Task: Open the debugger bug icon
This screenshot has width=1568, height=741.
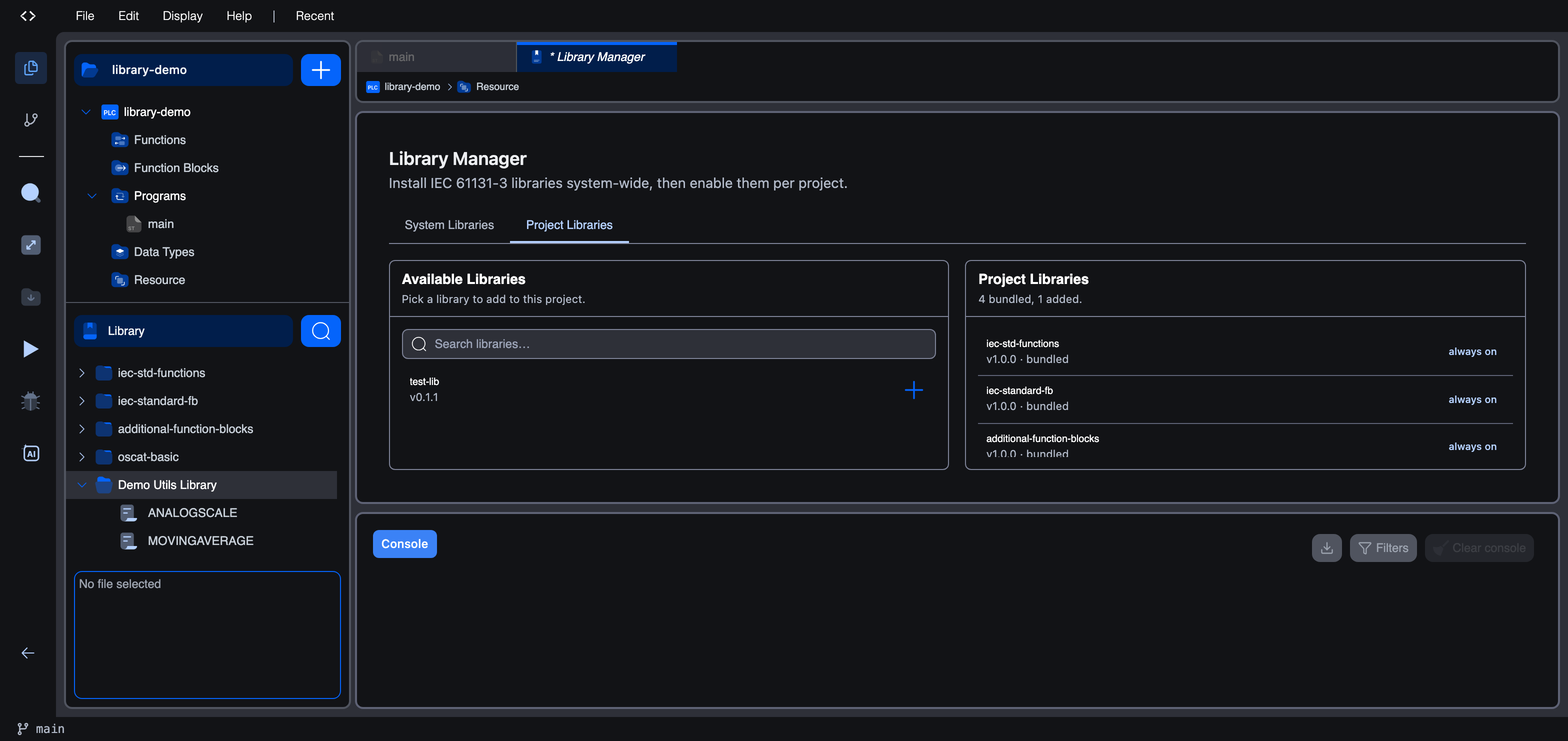Action: pyautogui.click(x=31, y=401)
